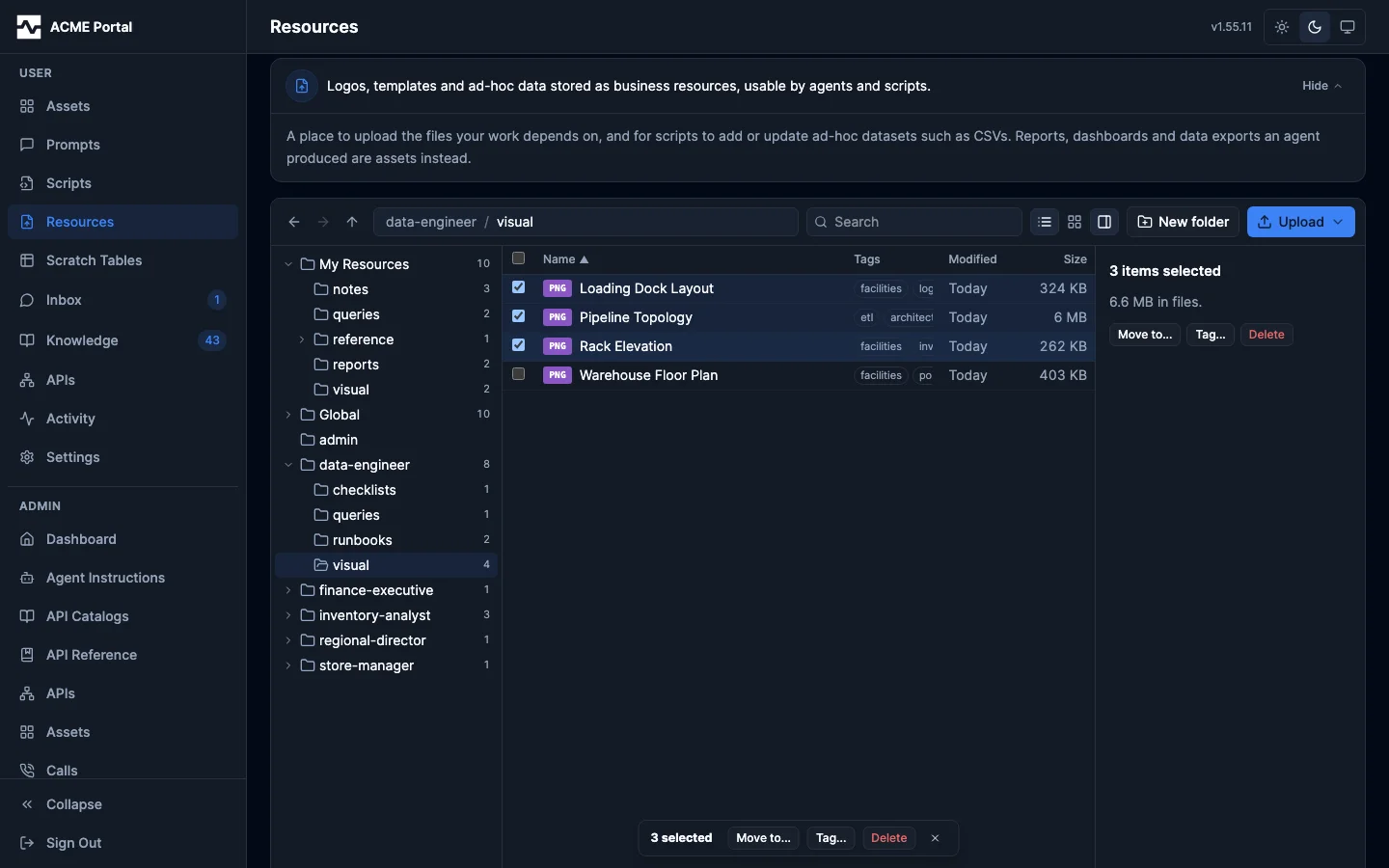Hide the resources description banner
1389x868 pixels.
pos(1321,86)
